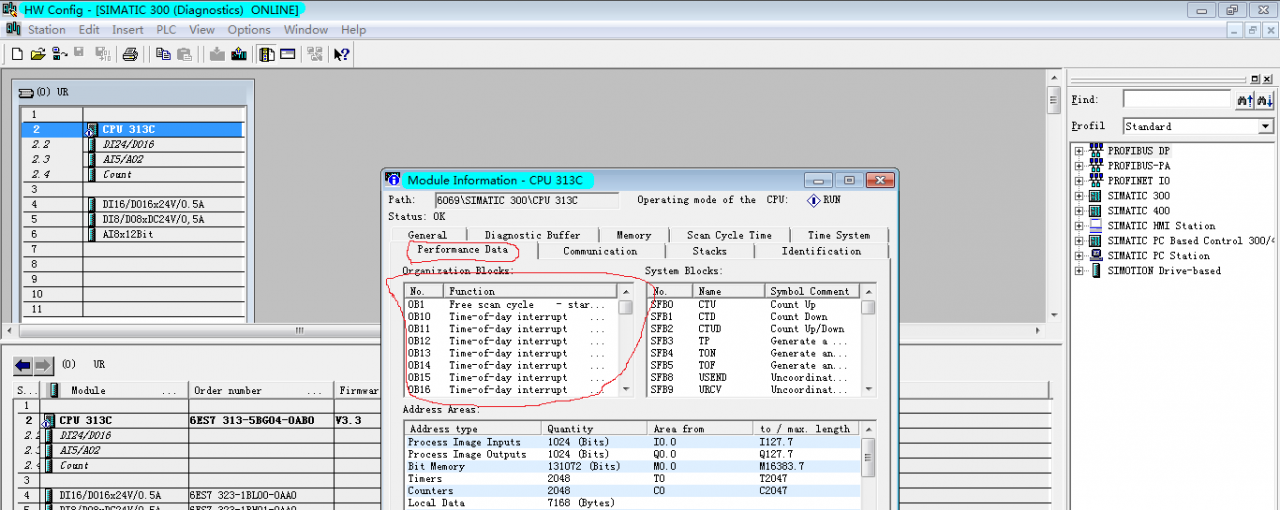The width and height of the screenshot is (1280, 510).
Task: Click the Order number column header
Action: point(261,390)
